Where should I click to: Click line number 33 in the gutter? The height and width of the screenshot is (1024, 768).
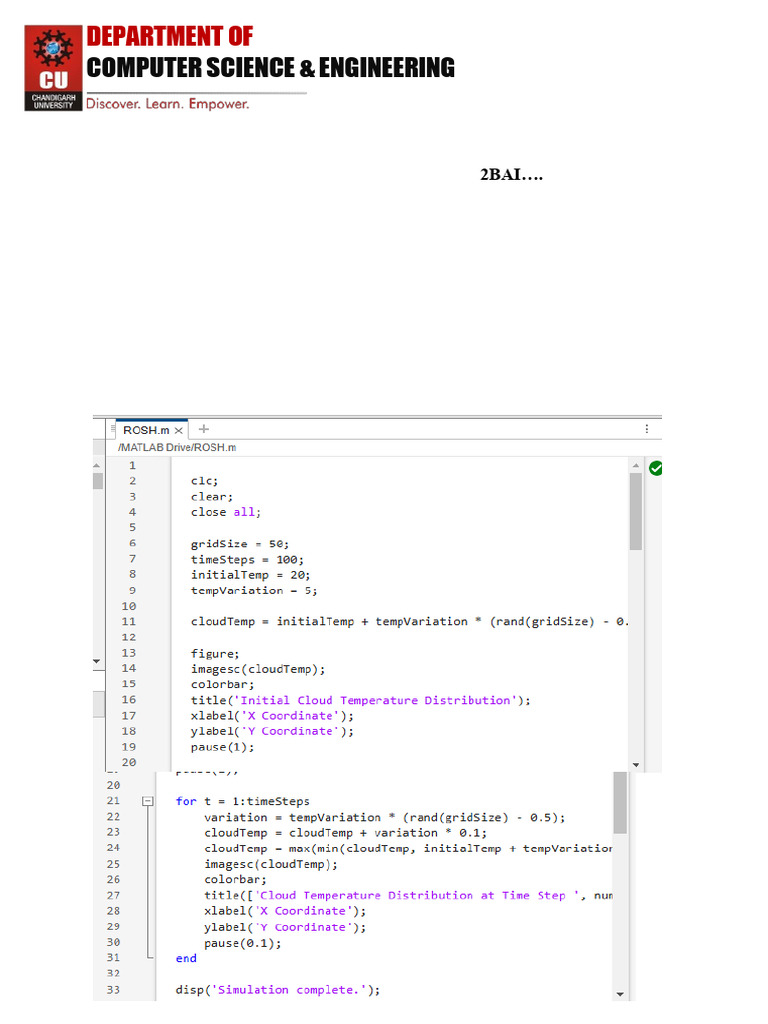point(114,990)
